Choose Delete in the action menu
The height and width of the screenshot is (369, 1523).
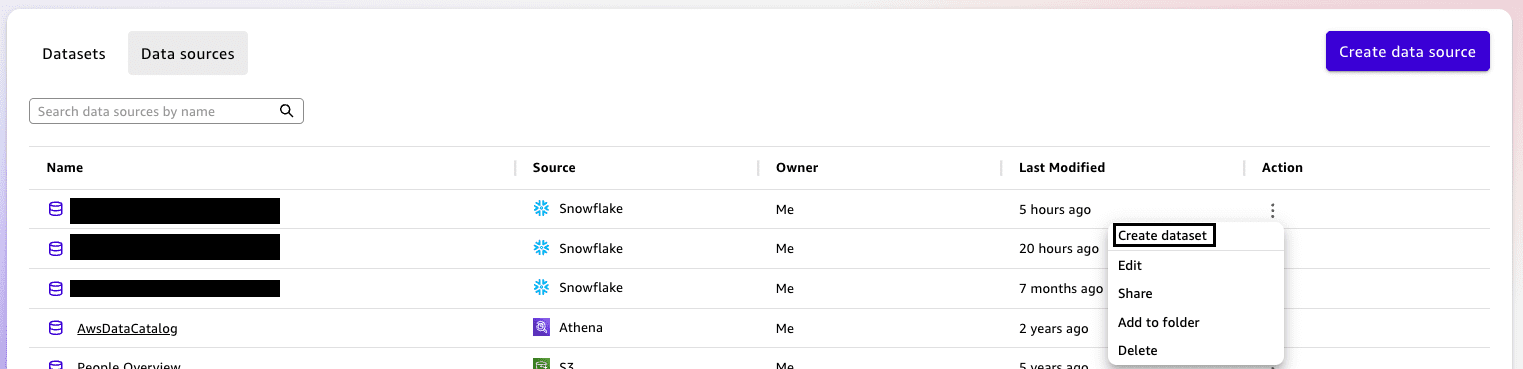pyautogui.click(x=1138, y=351)
